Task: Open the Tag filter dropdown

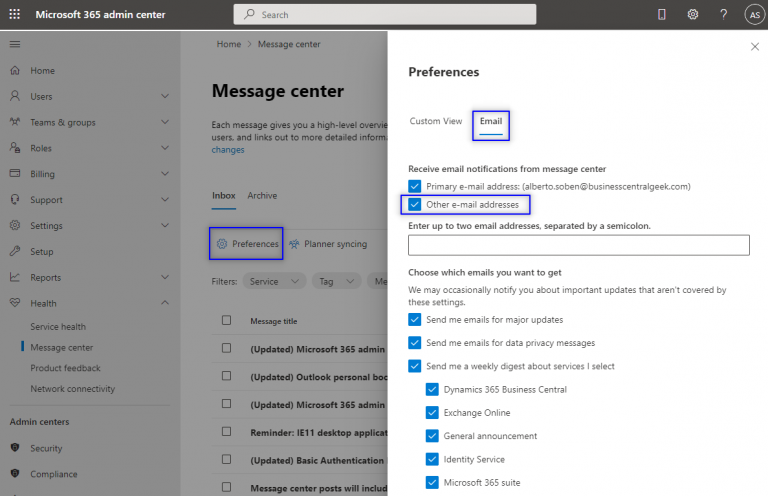Action: (x=336, y=281)
